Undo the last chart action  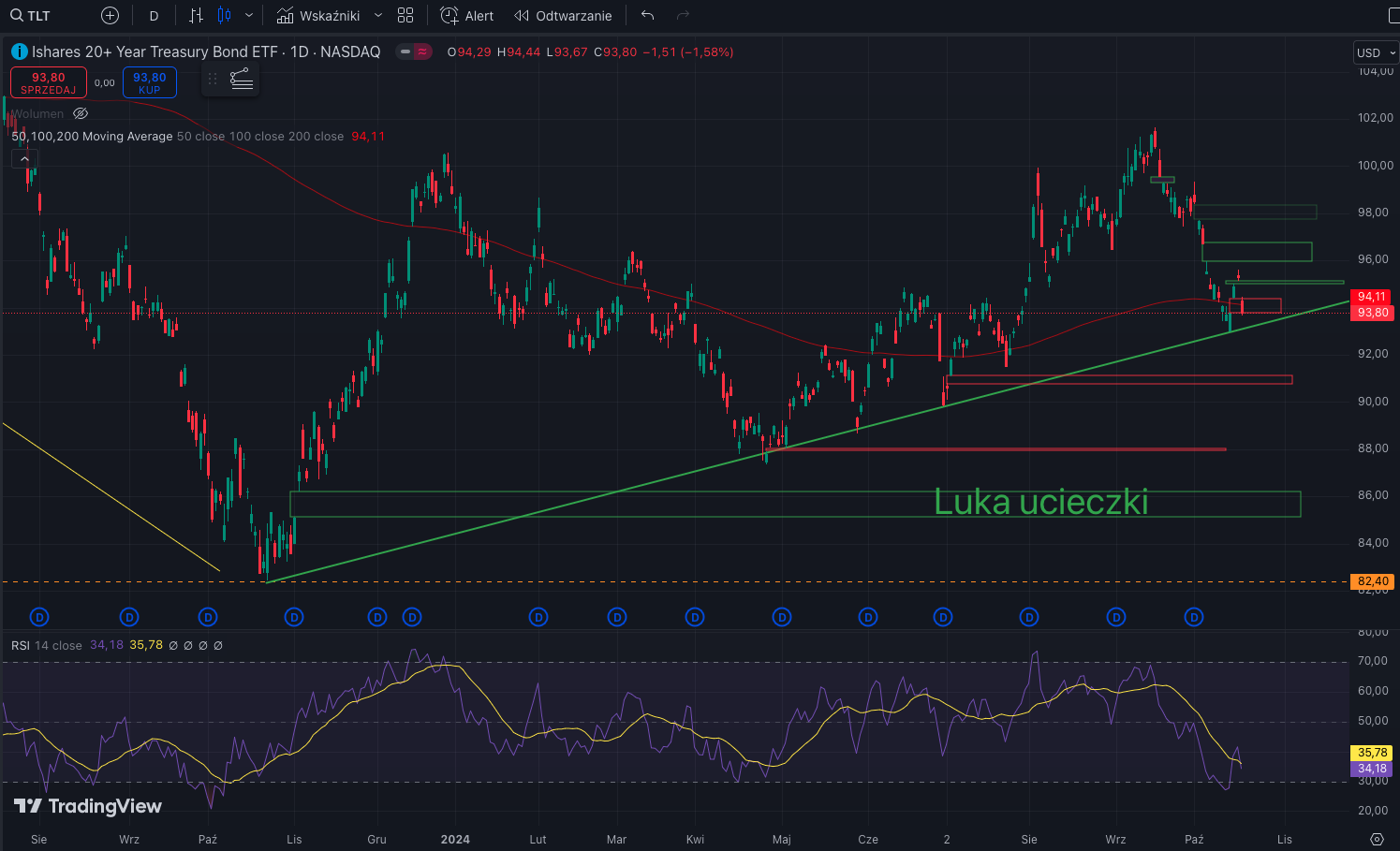point(647,16)
